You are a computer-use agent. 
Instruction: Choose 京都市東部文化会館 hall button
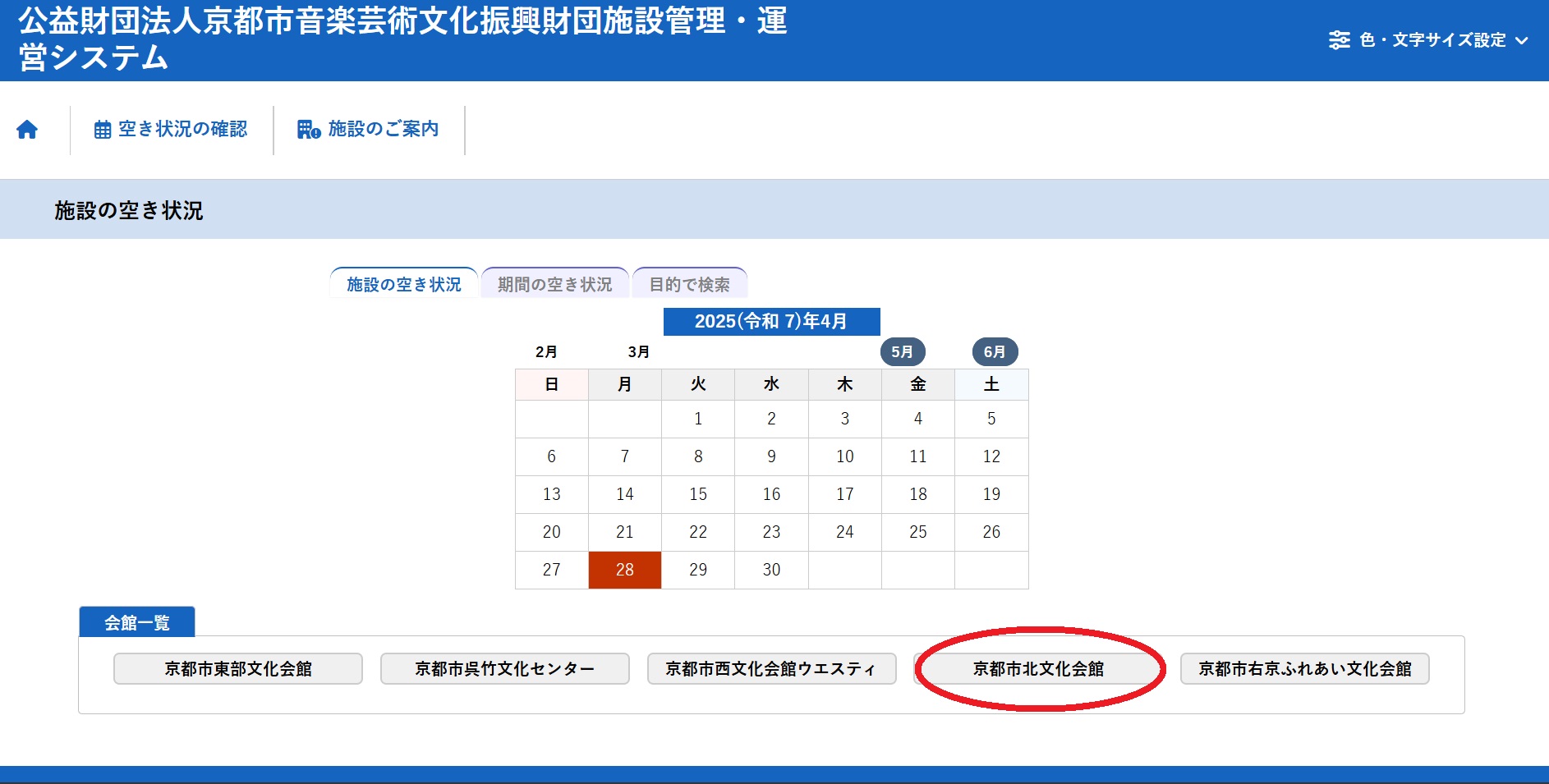[238, 668]
